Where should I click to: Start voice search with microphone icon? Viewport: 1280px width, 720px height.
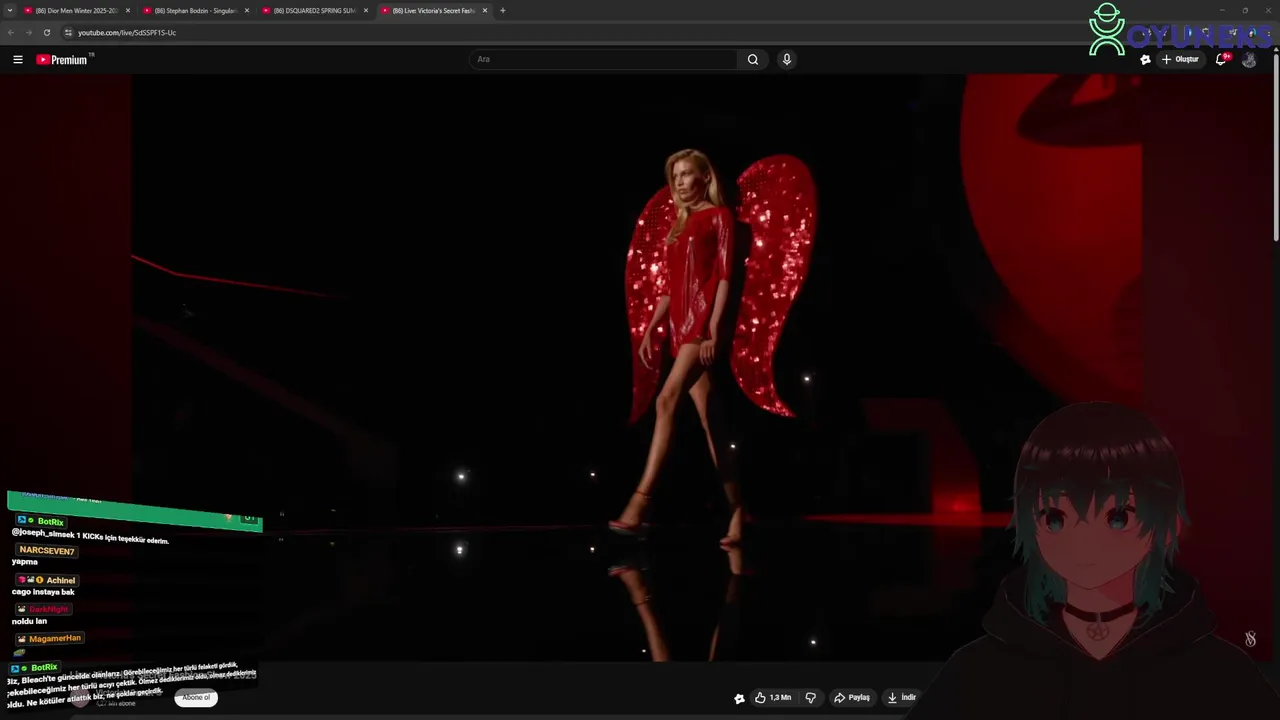pos(787,59)
